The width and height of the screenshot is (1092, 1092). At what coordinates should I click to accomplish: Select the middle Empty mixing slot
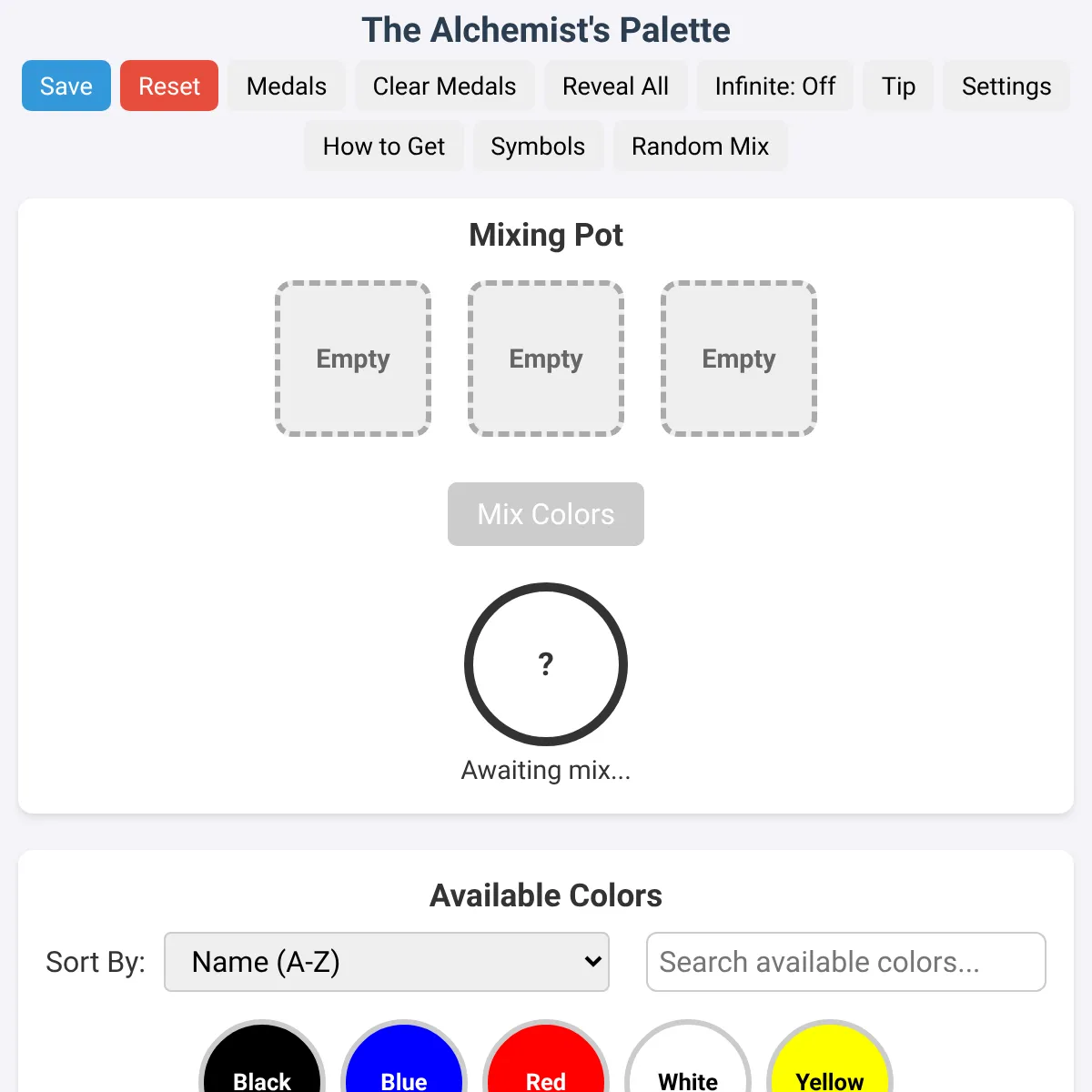(x=546, y=359)
